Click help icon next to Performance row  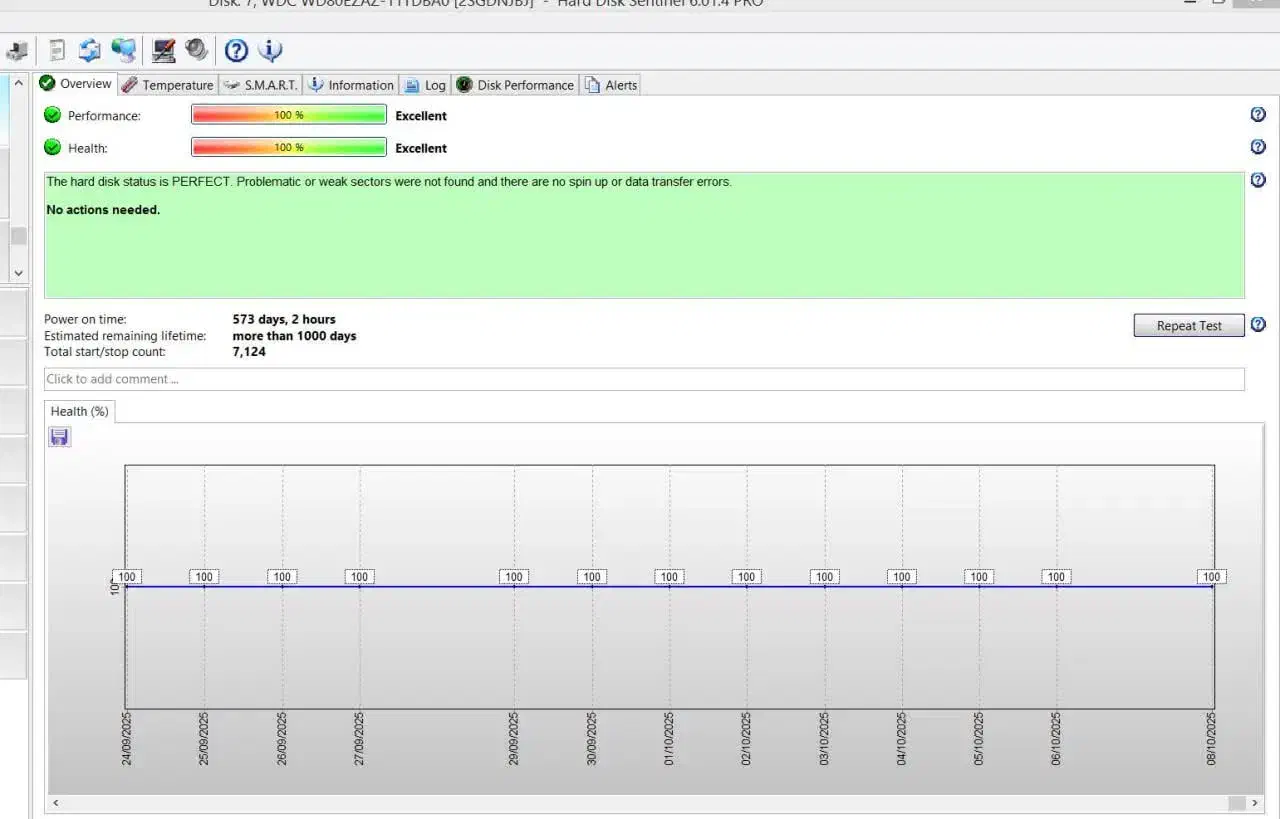click(1258, 115)
